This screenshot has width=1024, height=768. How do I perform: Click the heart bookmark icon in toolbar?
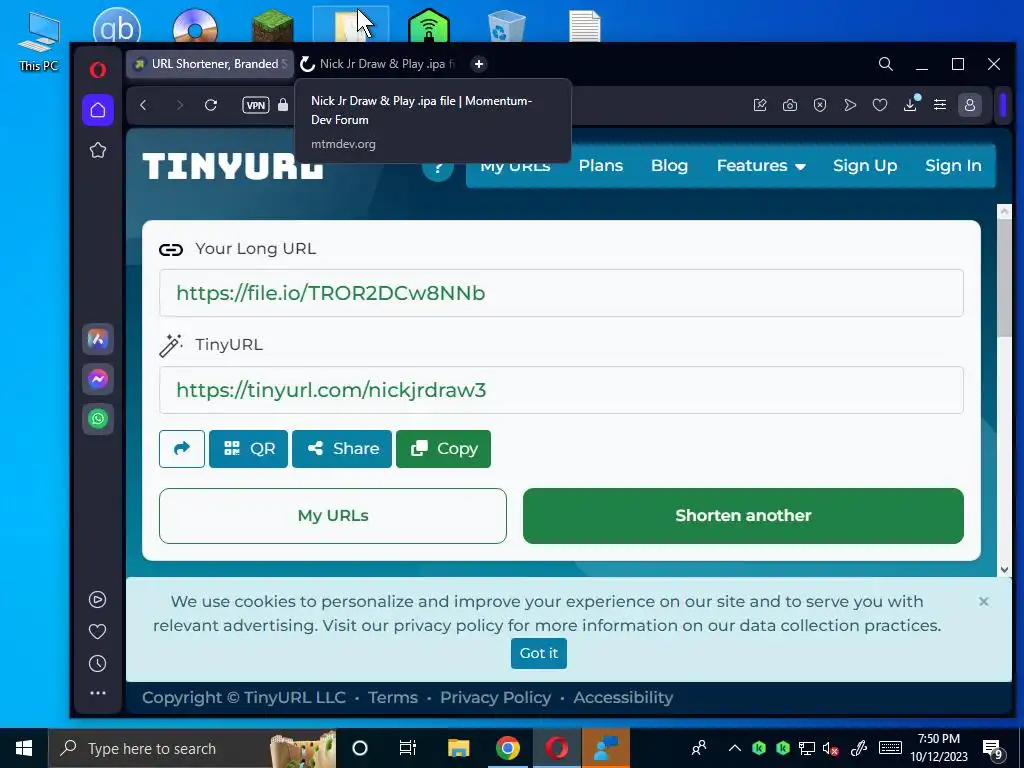point(880,105)
